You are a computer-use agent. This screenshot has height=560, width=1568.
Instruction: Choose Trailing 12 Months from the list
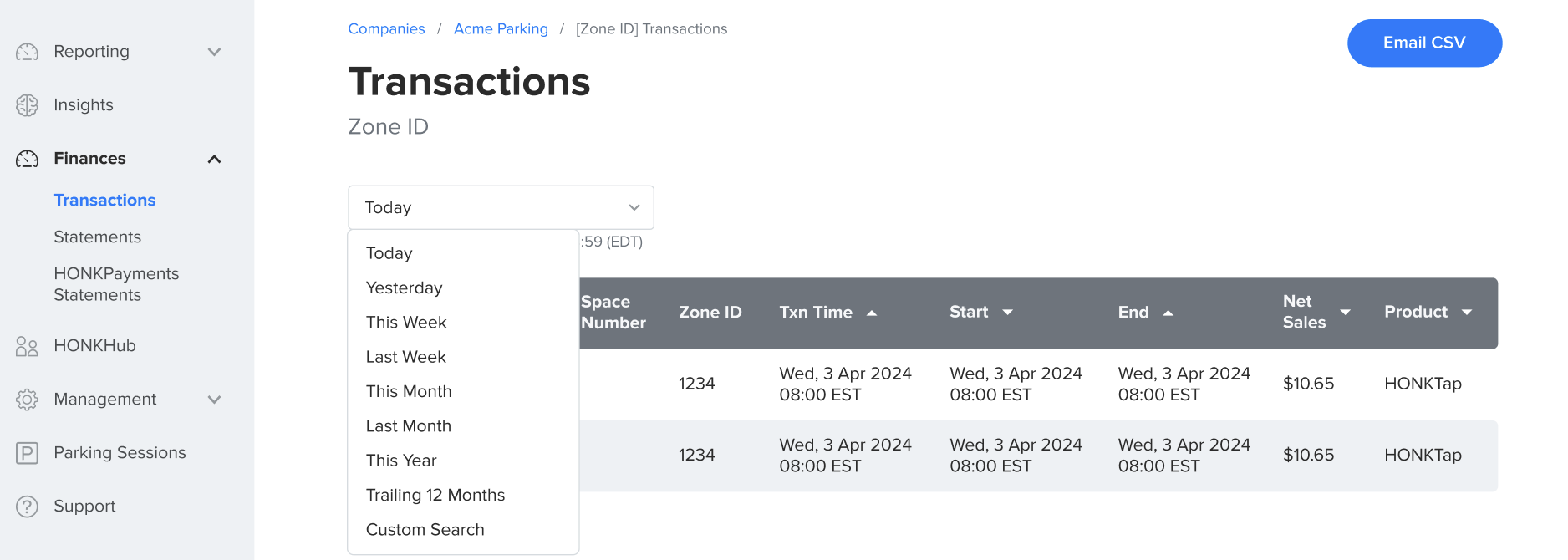435,495
